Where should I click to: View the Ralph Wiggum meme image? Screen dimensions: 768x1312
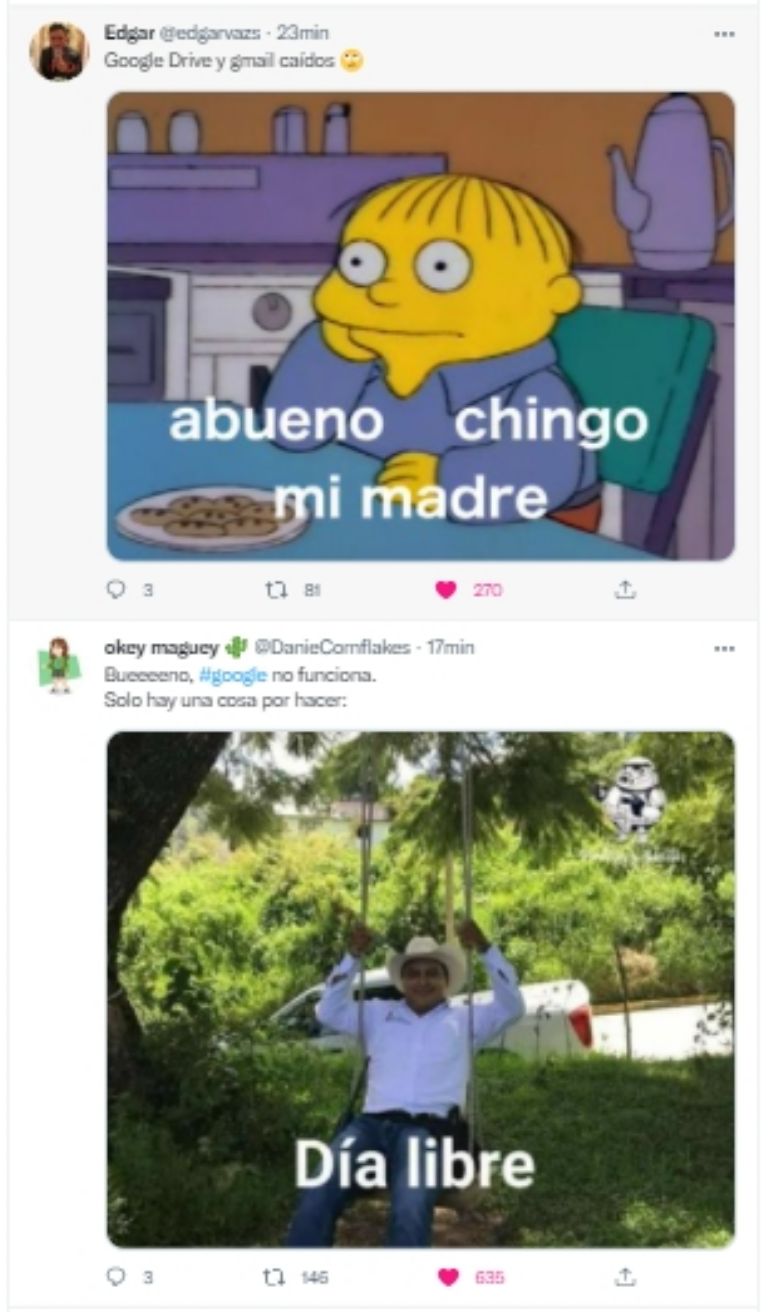420,326
